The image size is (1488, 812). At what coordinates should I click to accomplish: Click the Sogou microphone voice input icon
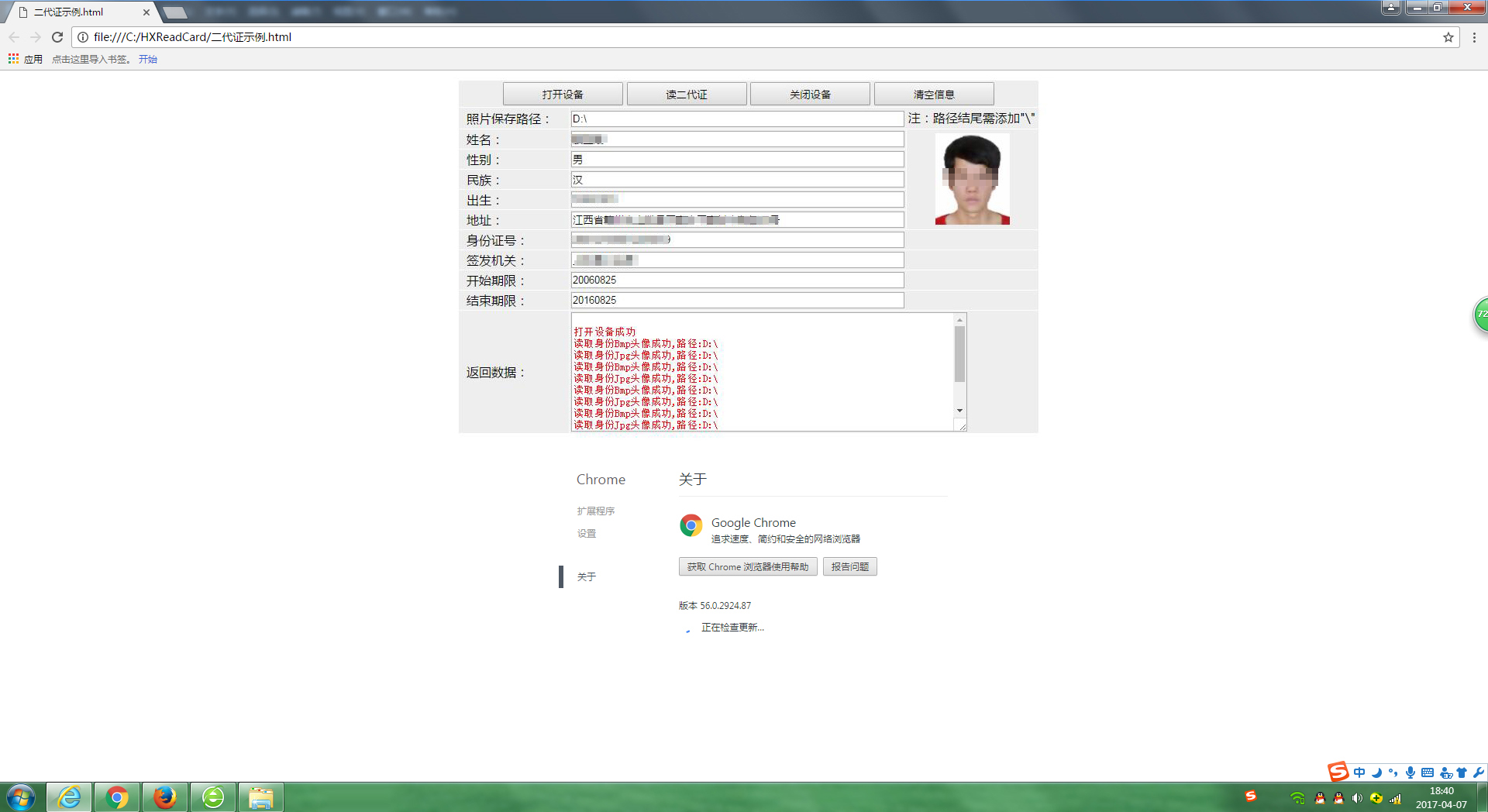1410,772
